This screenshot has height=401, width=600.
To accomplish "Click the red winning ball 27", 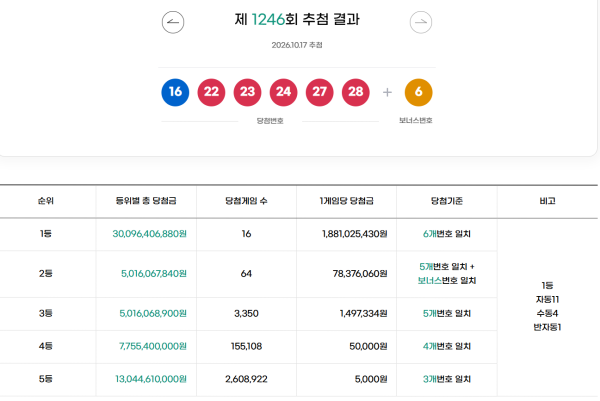I will (320, 92).
